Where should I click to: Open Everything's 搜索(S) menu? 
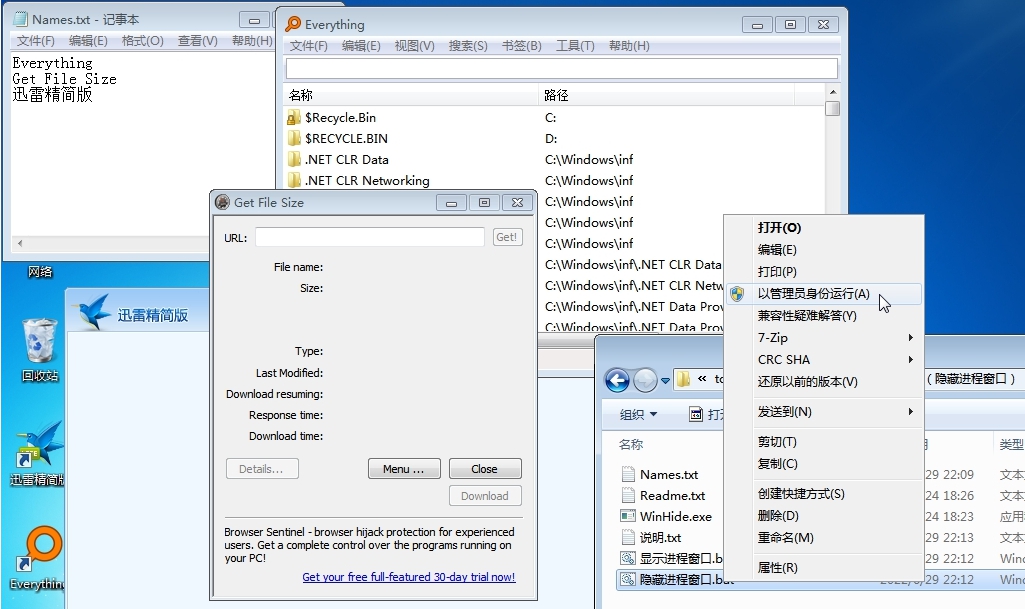(x=468, y=46)
